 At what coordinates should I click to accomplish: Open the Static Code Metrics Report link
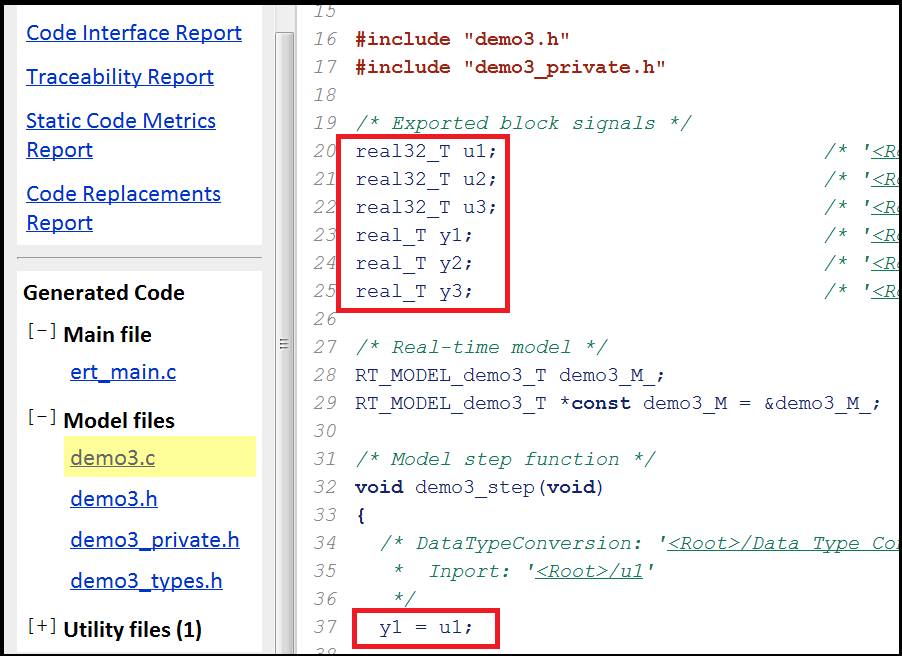coord(121,135)
